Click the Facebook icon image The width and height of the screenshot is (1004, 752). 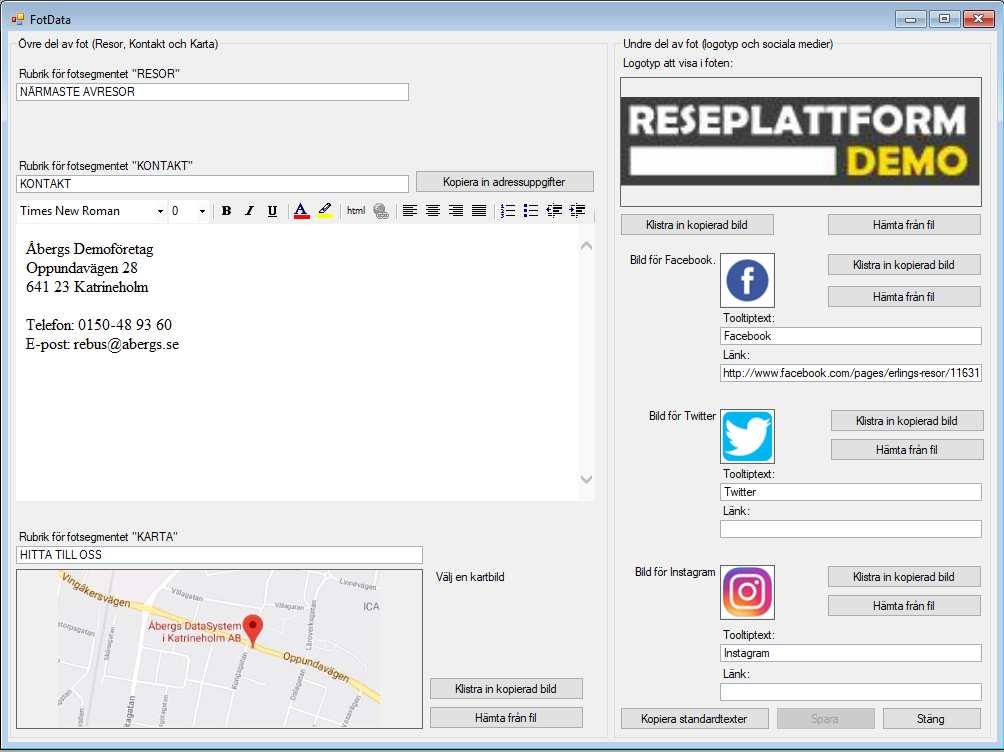[747, 281]
